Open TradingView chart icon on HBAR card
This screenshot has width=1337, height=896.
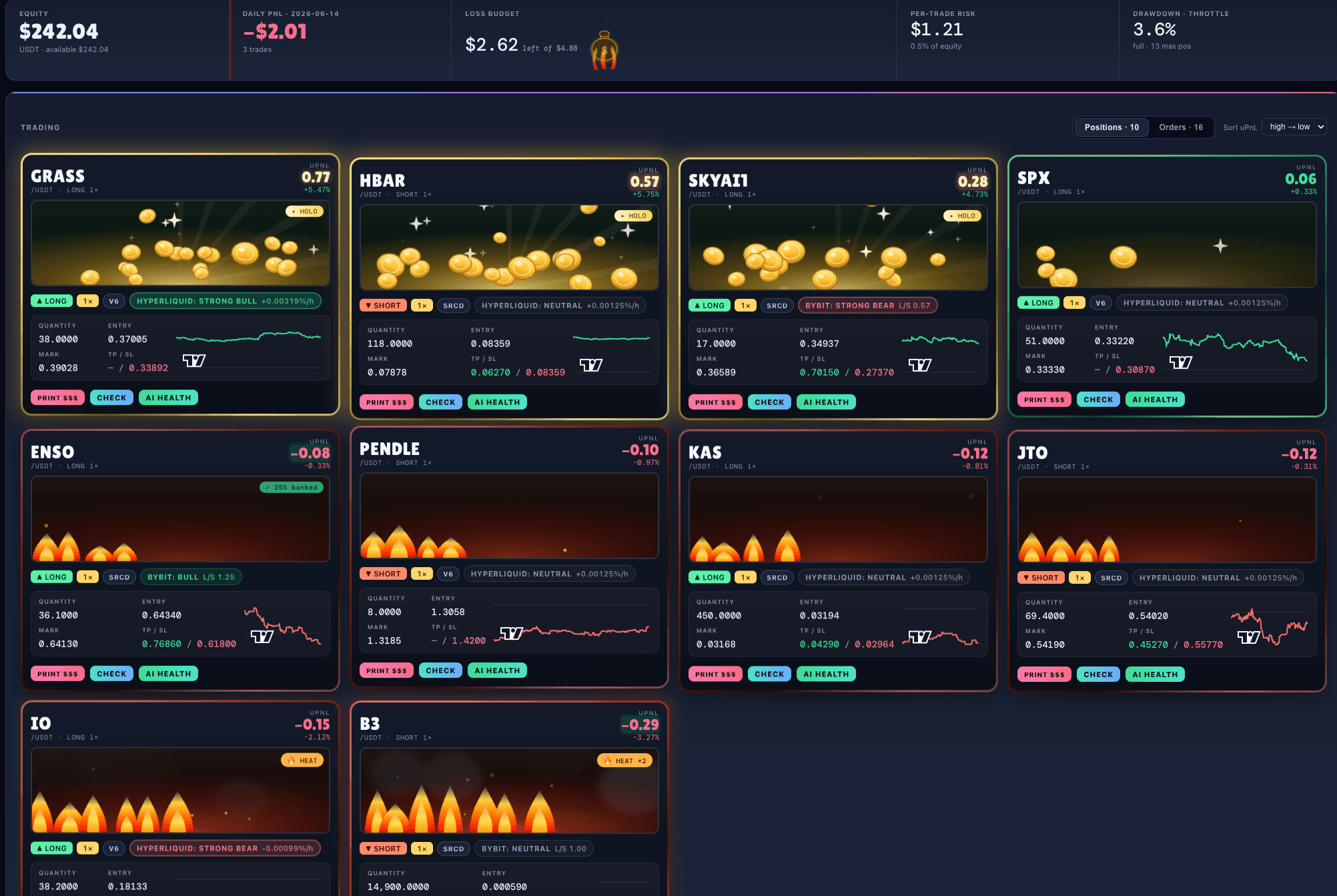click(x=591, y=365)
